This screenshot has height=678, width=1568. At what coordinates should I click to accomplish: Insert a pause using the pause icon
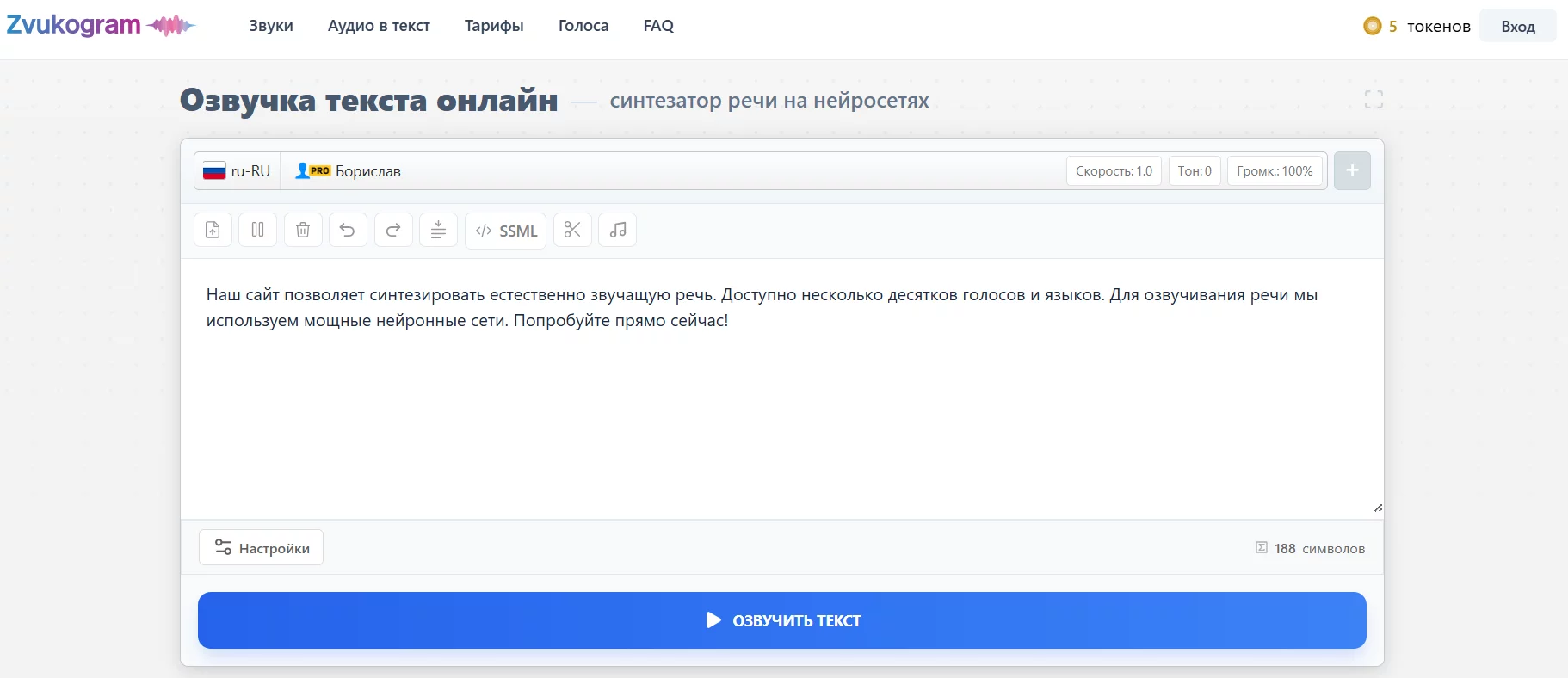257,231
